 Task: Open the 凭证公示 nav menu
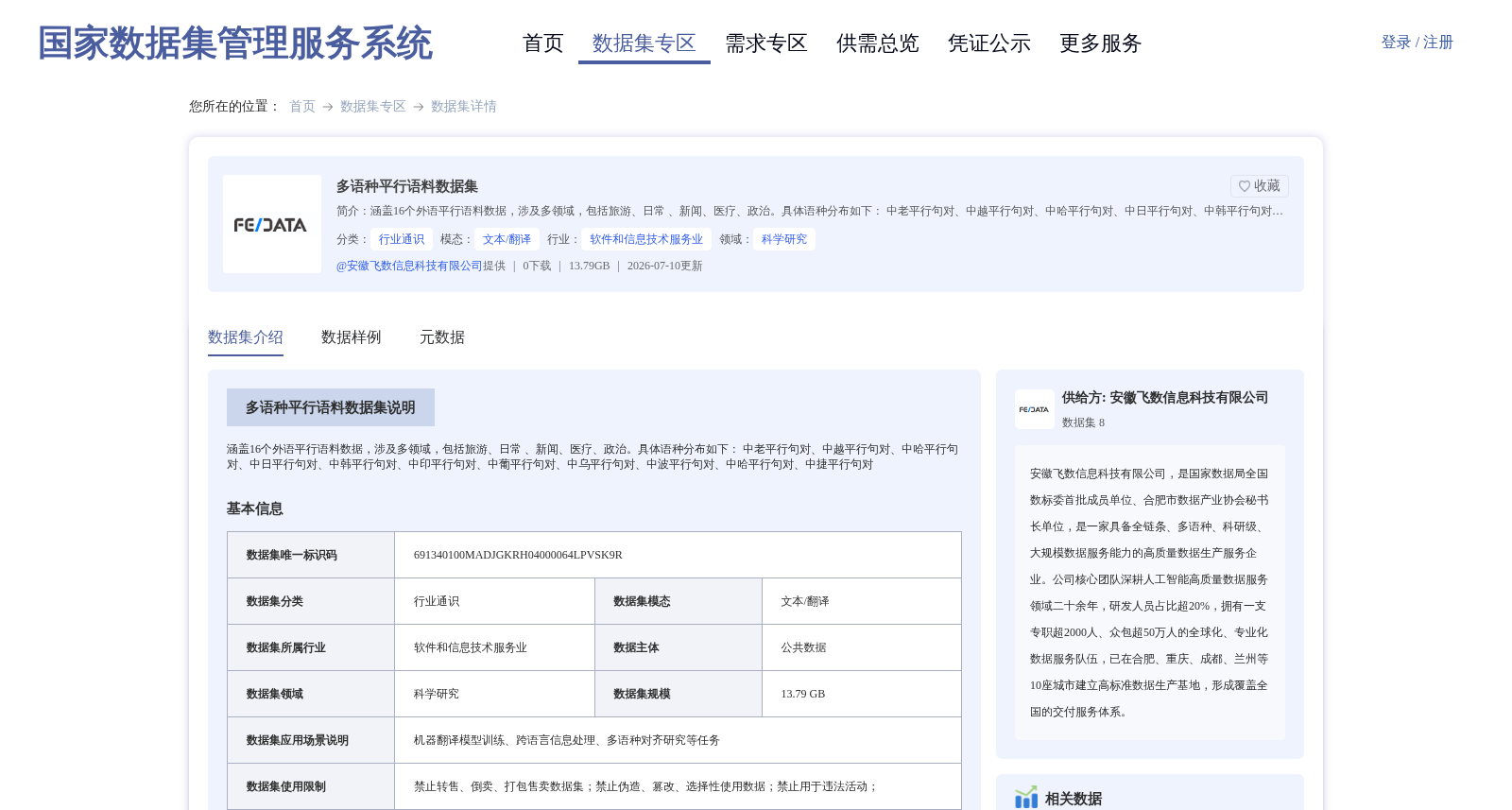coord(989,43)
